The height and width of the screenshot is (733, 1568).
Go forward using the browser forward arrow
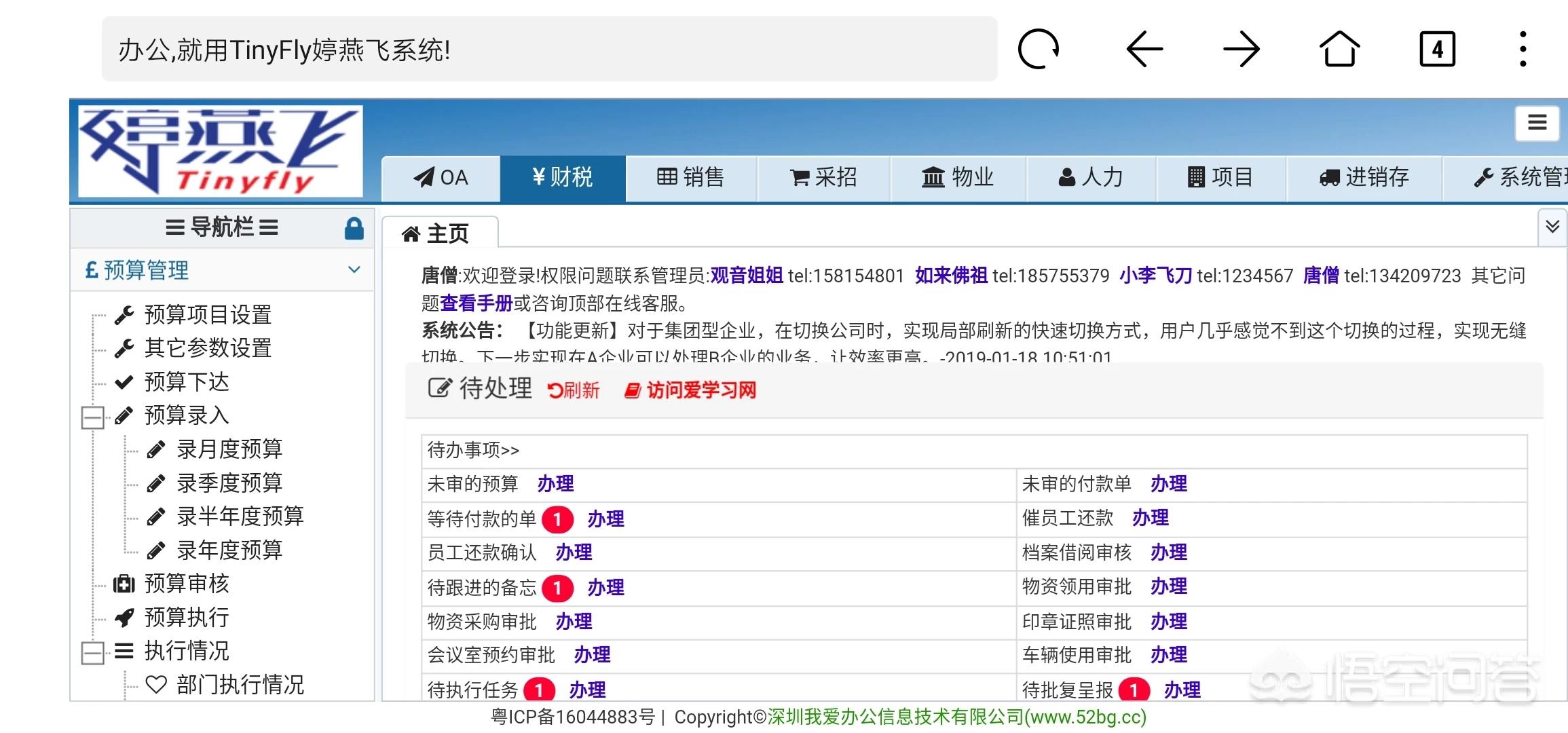1242,49
